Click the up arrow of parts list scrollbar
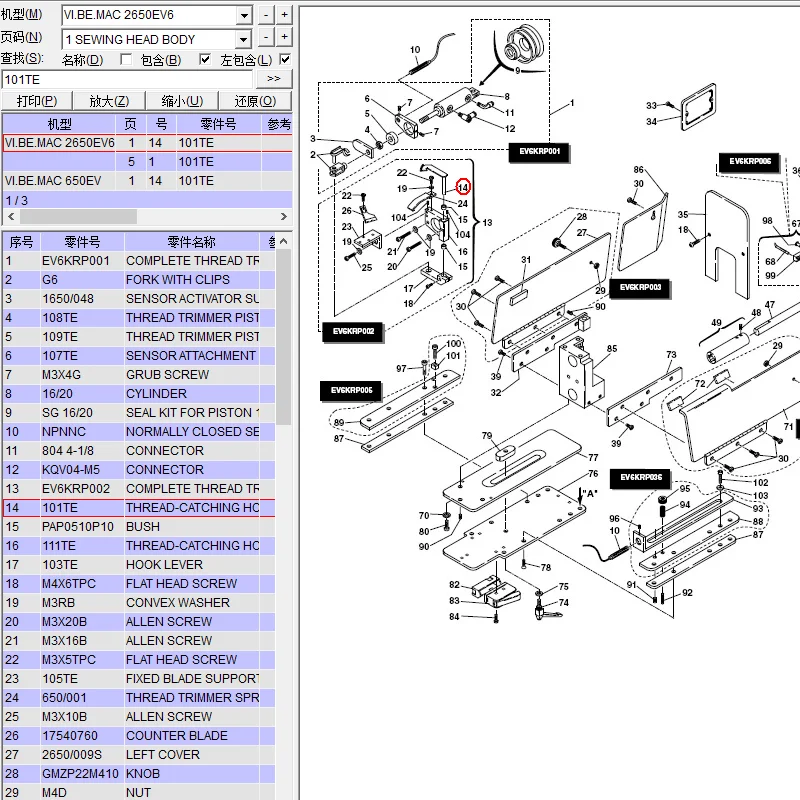The width and height of the screenshot is (800, 800). coord(284,241)
